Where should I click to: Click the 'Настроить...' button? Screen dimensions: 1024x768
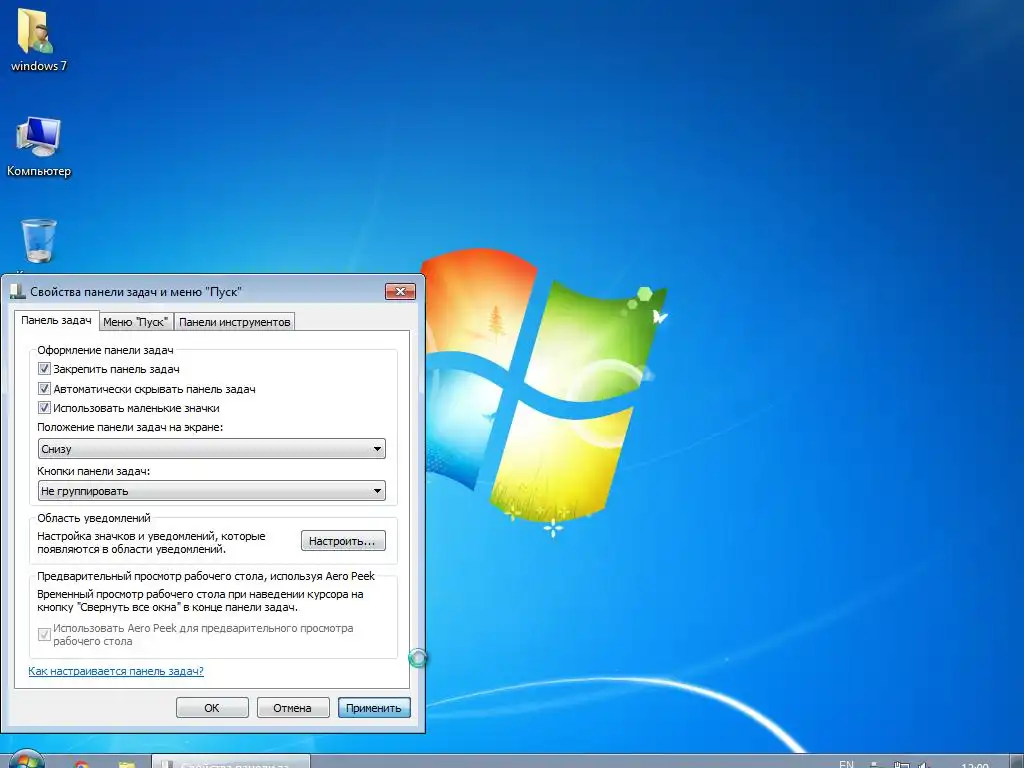coord(343,541)
